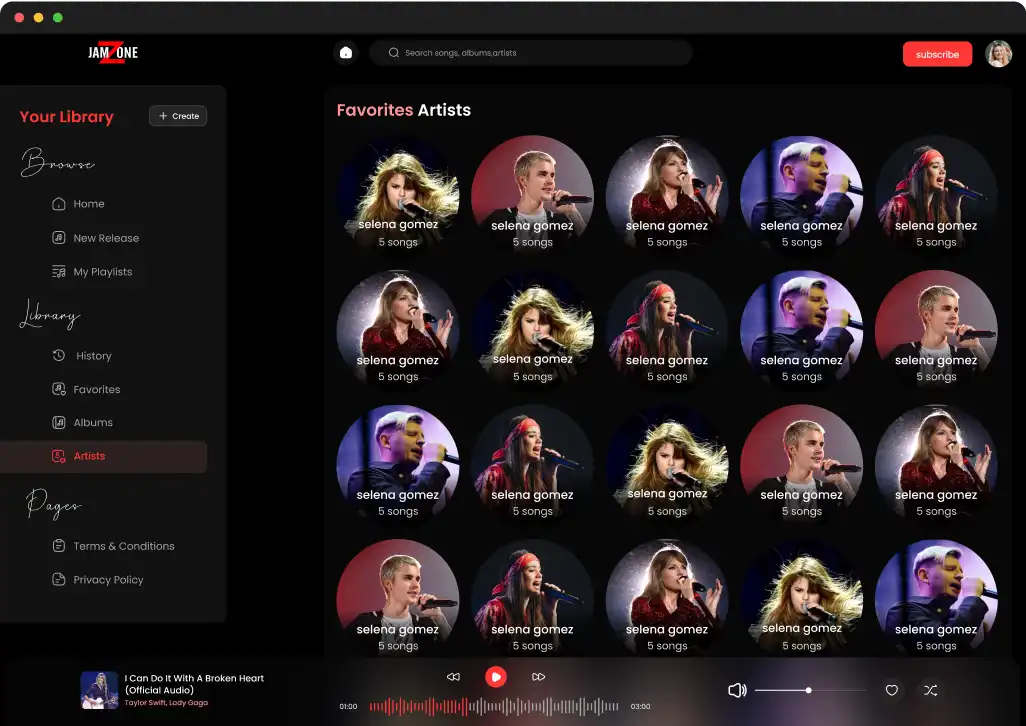Click the Privacy Policy document icon

pos(58,579)
